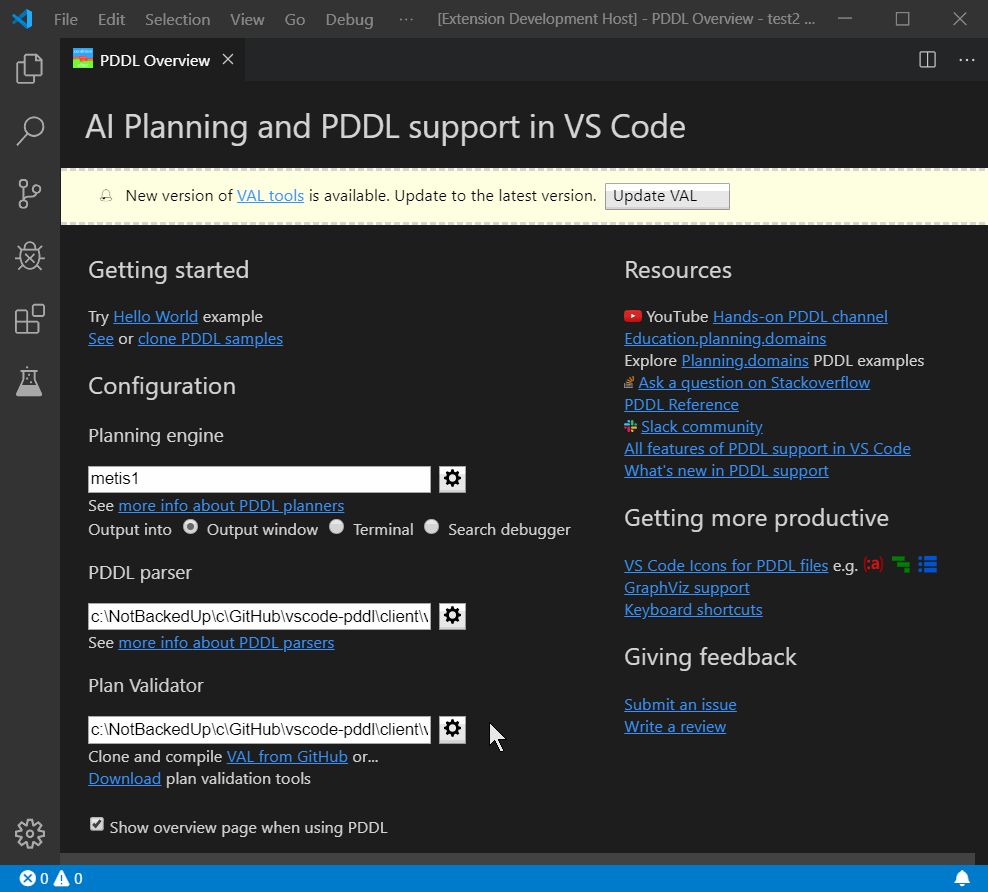Open more info about PDDL parsers
This screenshot has height=892, width=988.
tap(226, 643)
